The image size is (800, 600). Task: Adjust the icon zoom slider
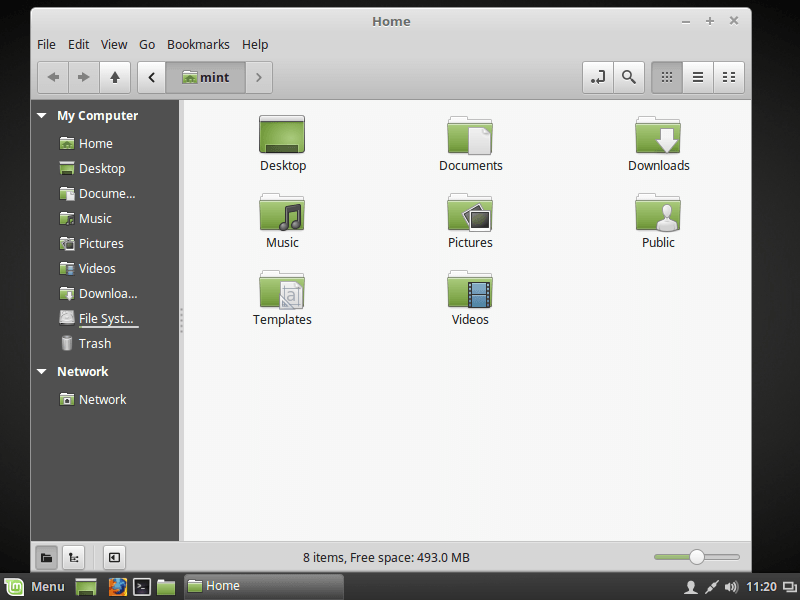(696, 557)
